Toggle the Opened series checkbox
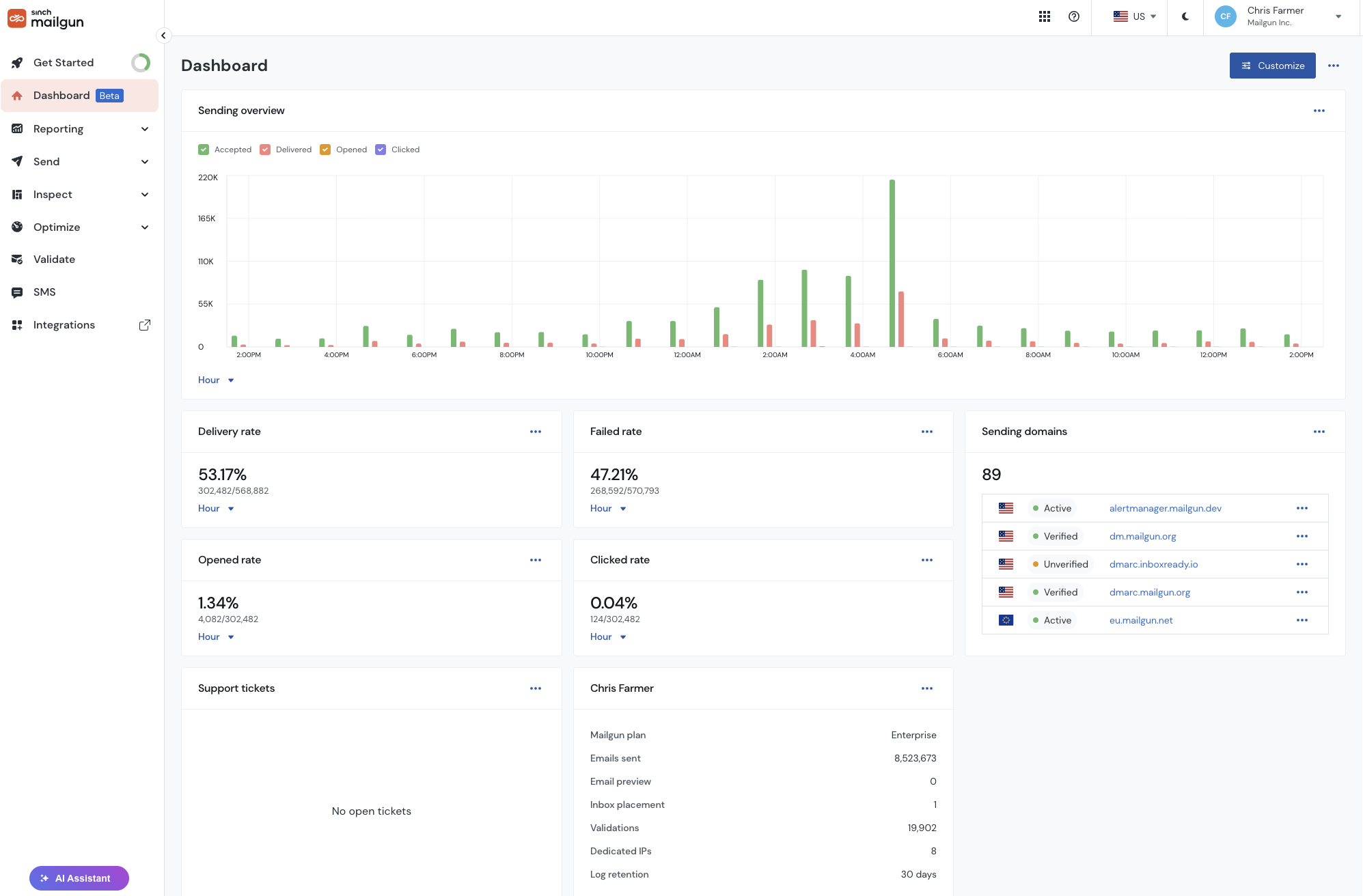 coord(325,150)
